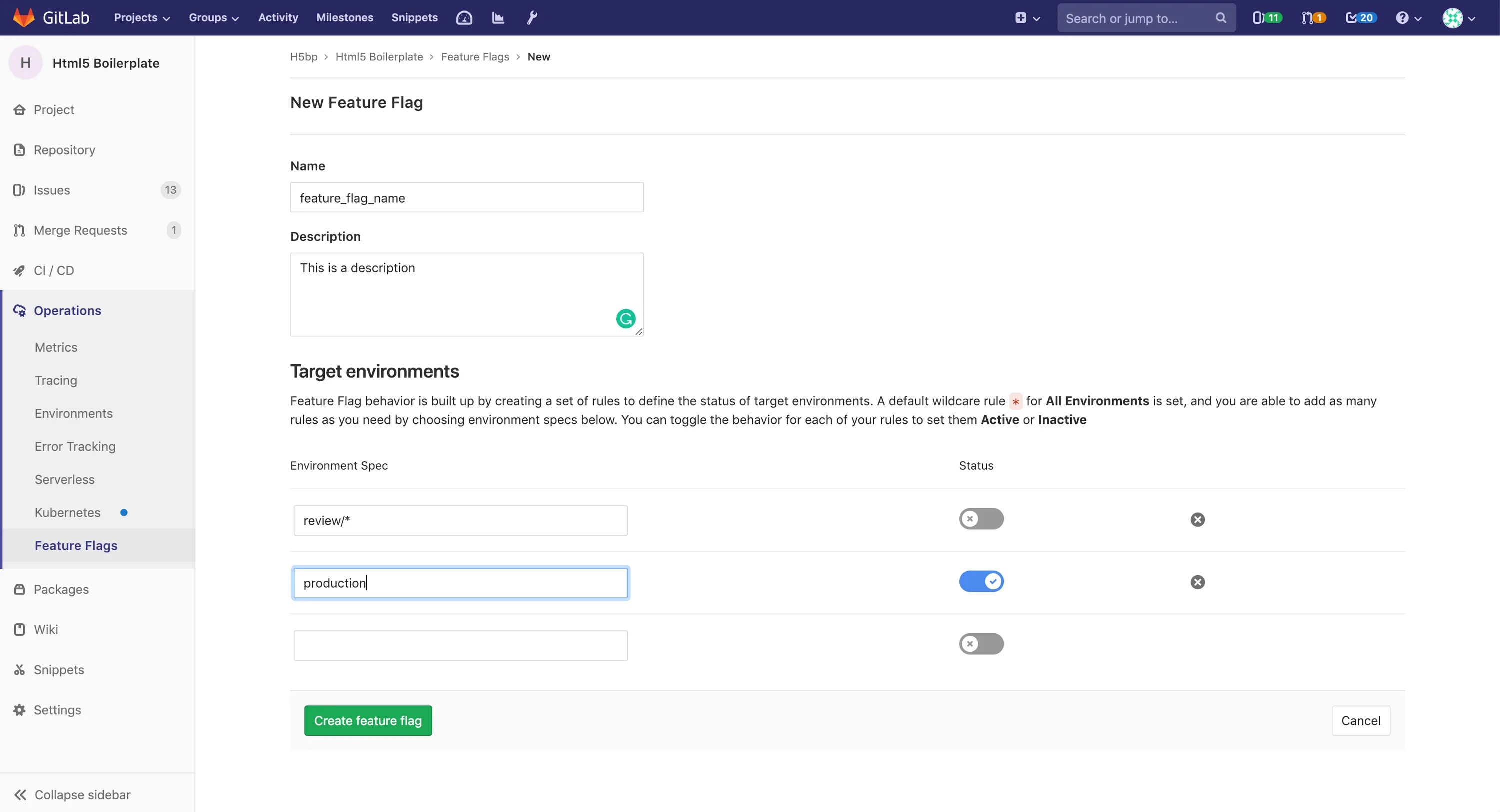Toggle the review/* environment status off

click(x=981, y=519)
